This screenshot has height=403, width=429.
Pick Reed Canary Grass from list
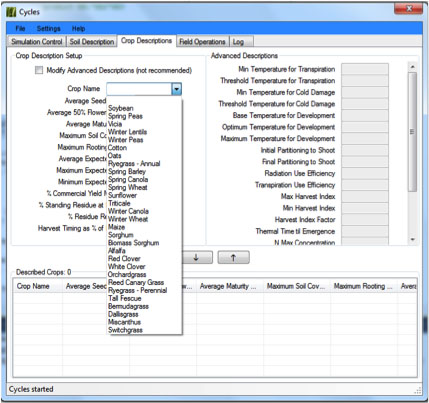[136, 283]
